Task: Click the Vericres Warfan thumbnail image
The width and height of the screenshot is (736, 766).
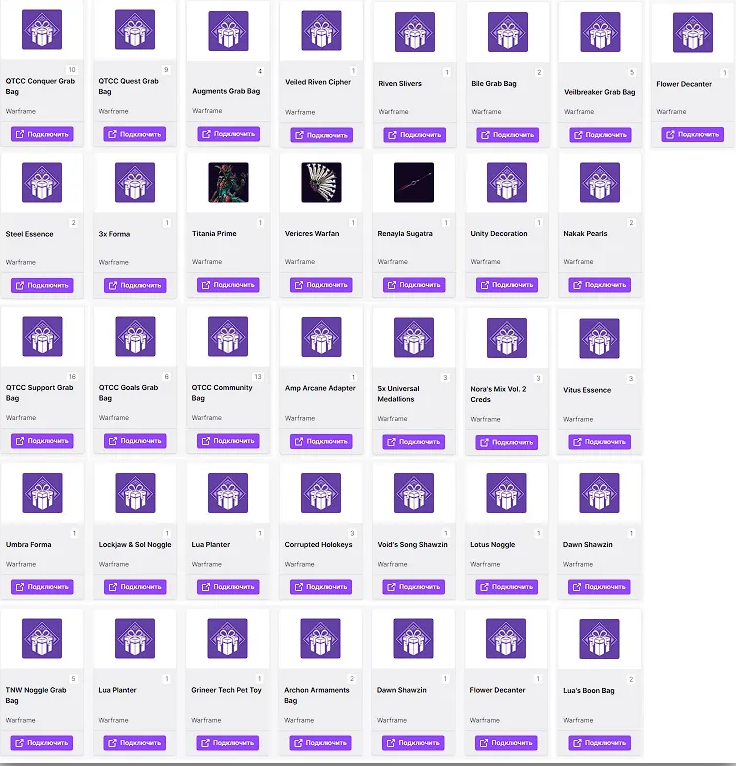Action: [x=321, y=183]
